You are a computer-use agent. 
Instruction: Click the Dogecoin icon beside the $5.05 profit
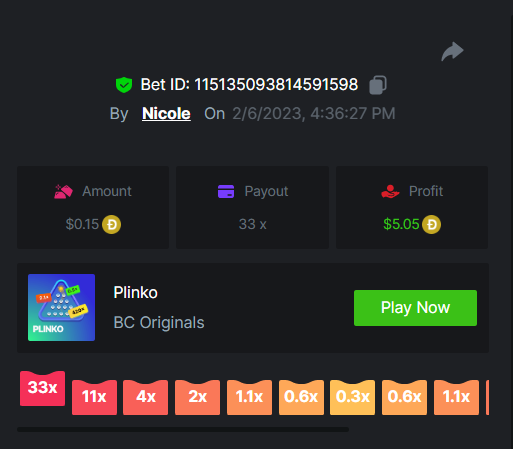tap(432, 224)
